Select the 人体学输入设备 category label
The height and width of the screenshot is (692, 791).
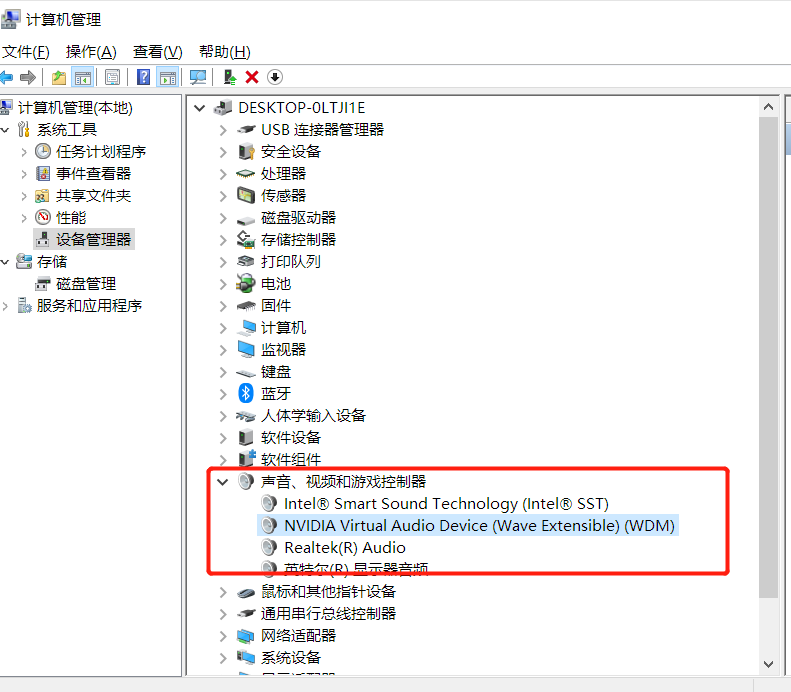coord(313,416)
